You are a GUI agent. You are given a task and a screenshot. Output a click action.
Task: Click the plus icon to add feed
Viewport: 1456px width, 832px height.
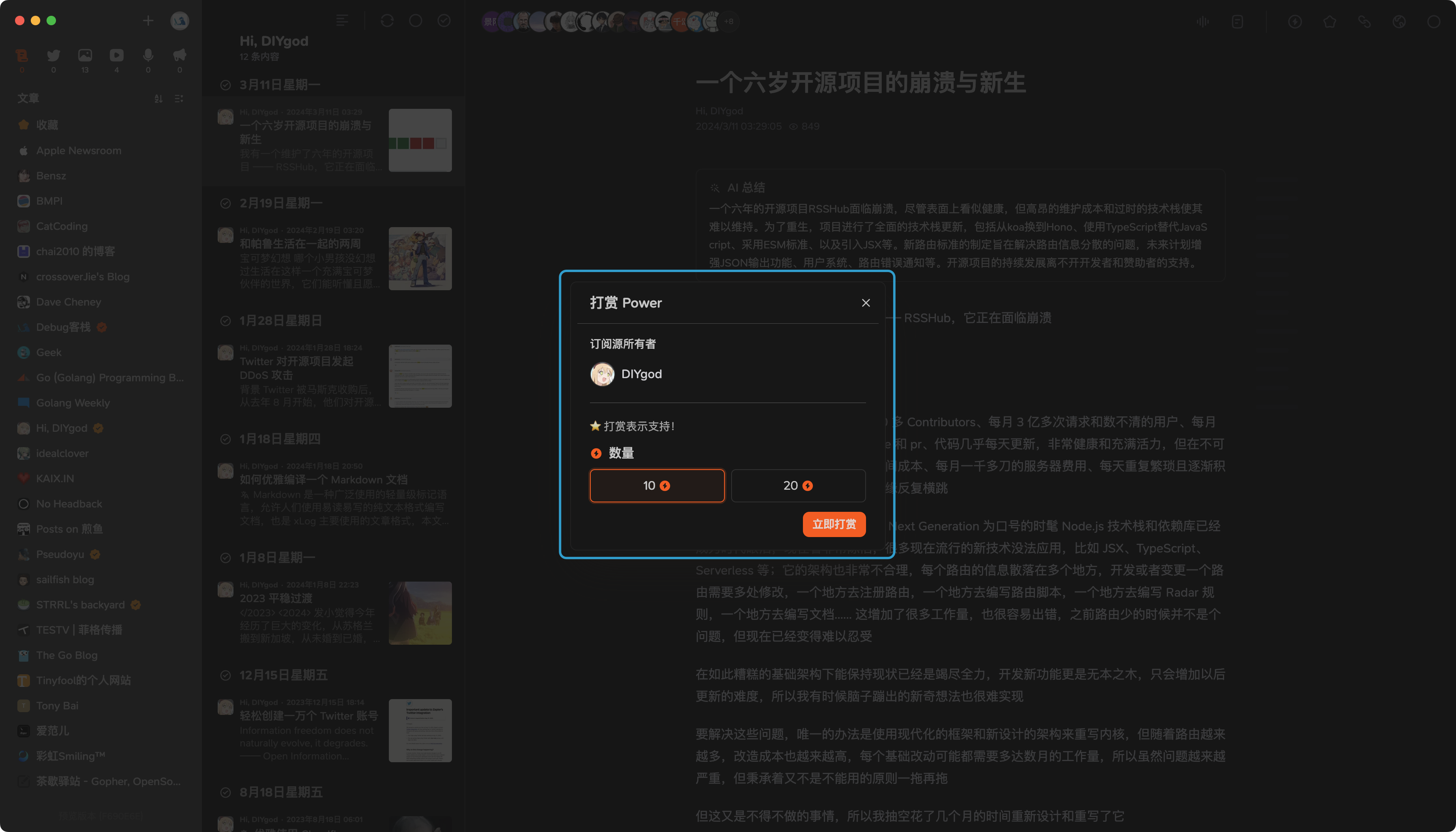(x=148, y=21)
